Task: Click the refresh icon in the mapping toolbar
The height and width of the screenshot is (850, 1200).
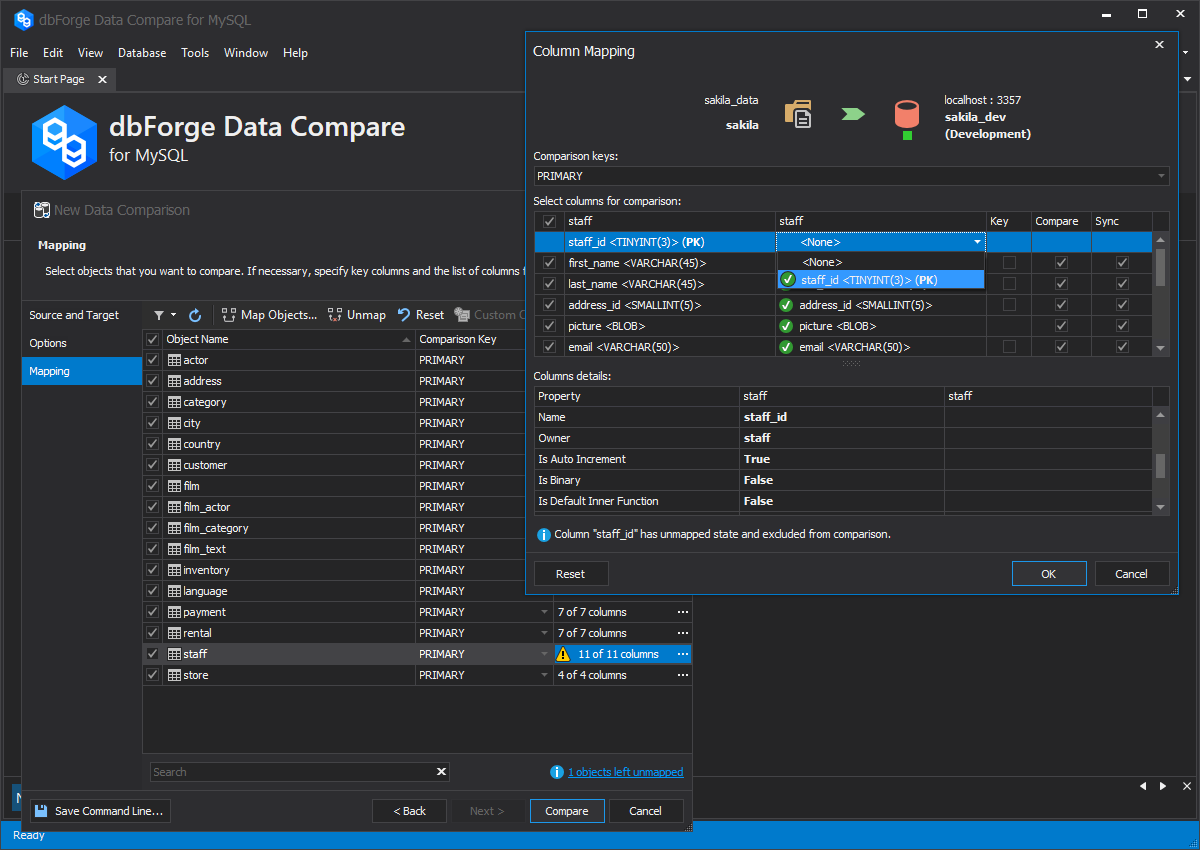Action: click(x=195, y=315)
